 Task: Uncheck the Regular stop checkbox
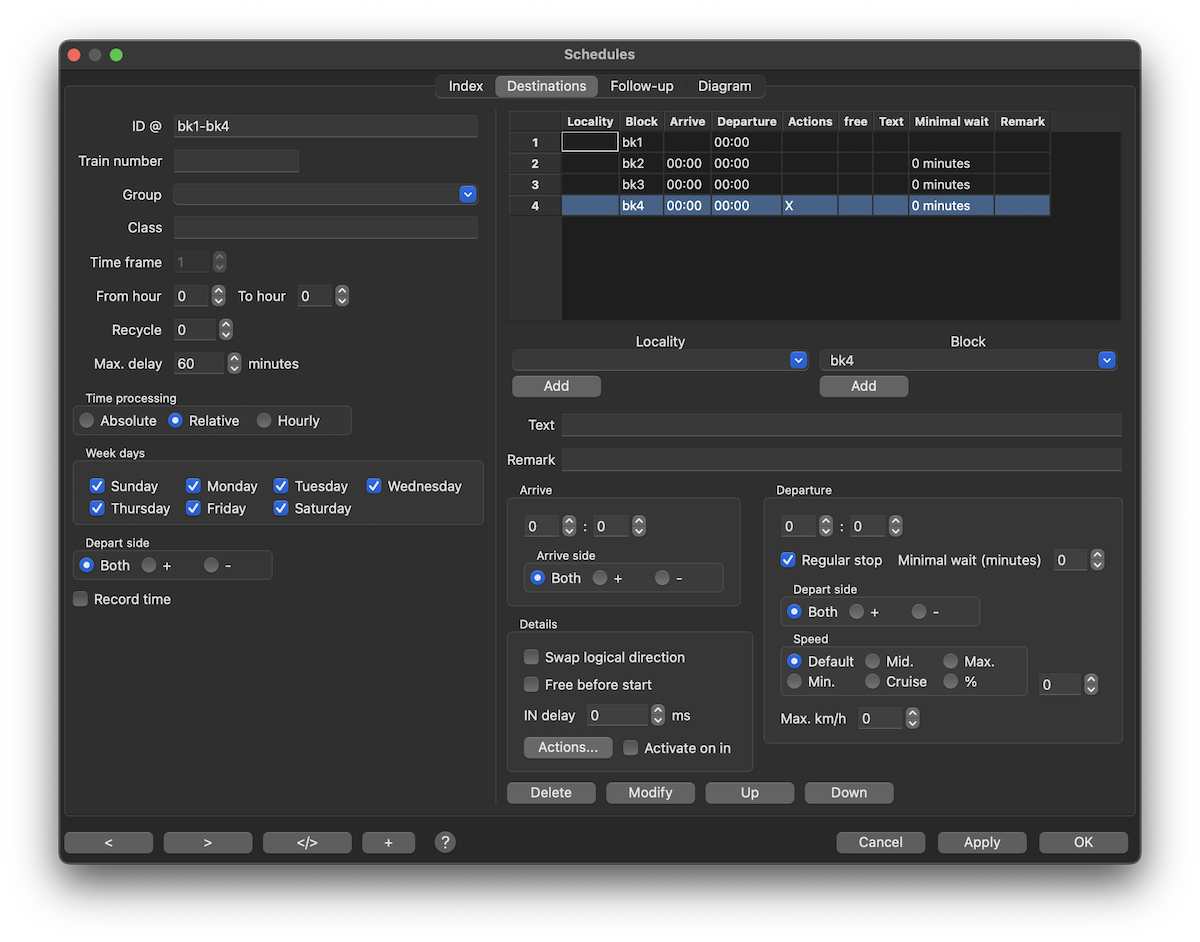pos(788,560)
